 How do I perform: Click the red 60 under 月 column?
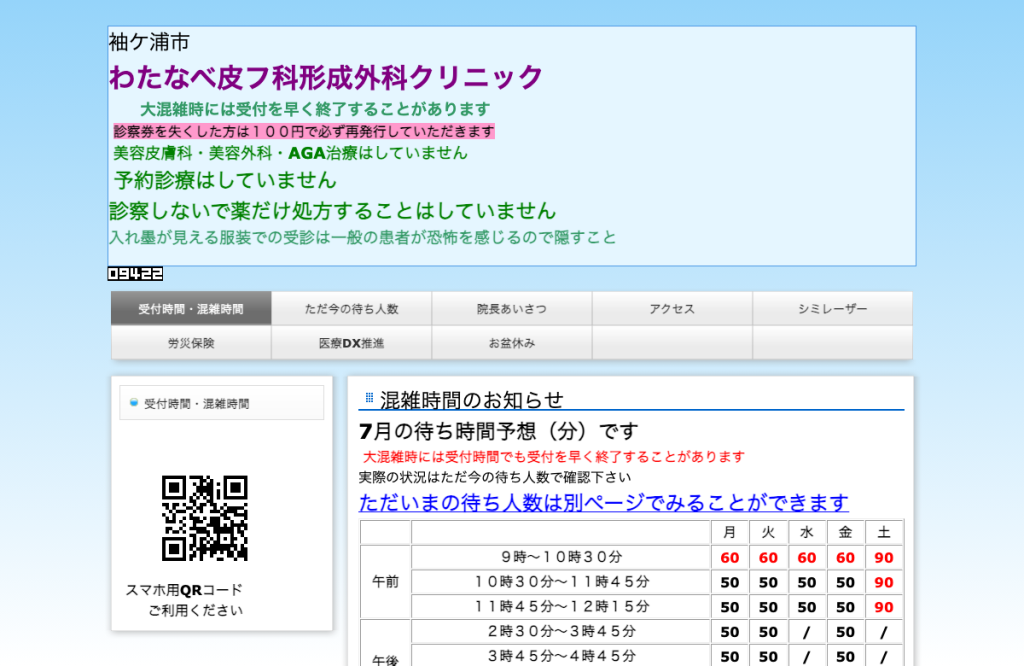(x=729, y=558)
